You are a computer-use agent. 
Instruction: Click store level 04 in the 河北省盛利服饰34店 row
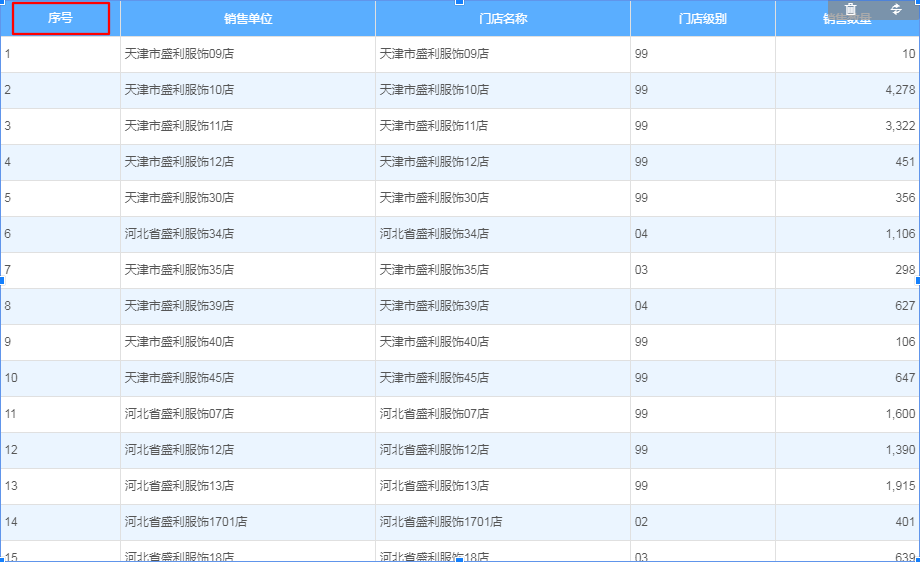[x=641, y=233]
